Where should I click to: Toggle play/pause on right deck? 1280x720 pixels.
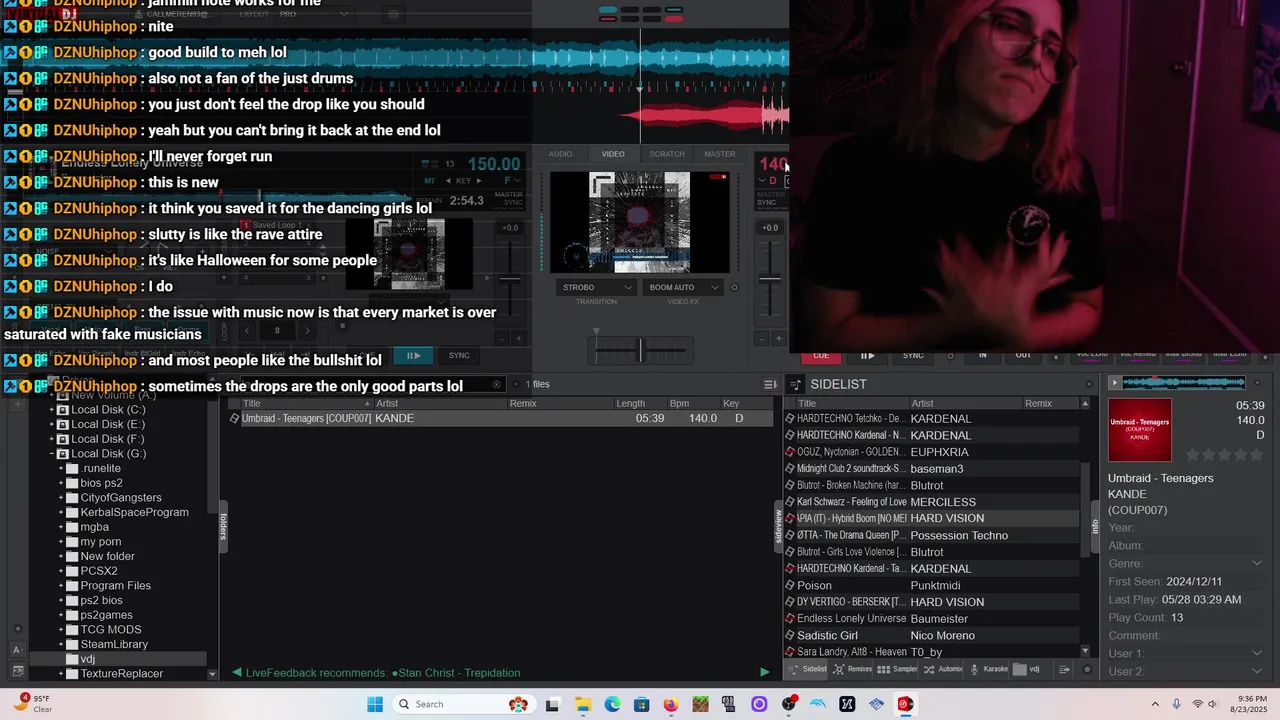pyautogui.click(x=867, y=355)
